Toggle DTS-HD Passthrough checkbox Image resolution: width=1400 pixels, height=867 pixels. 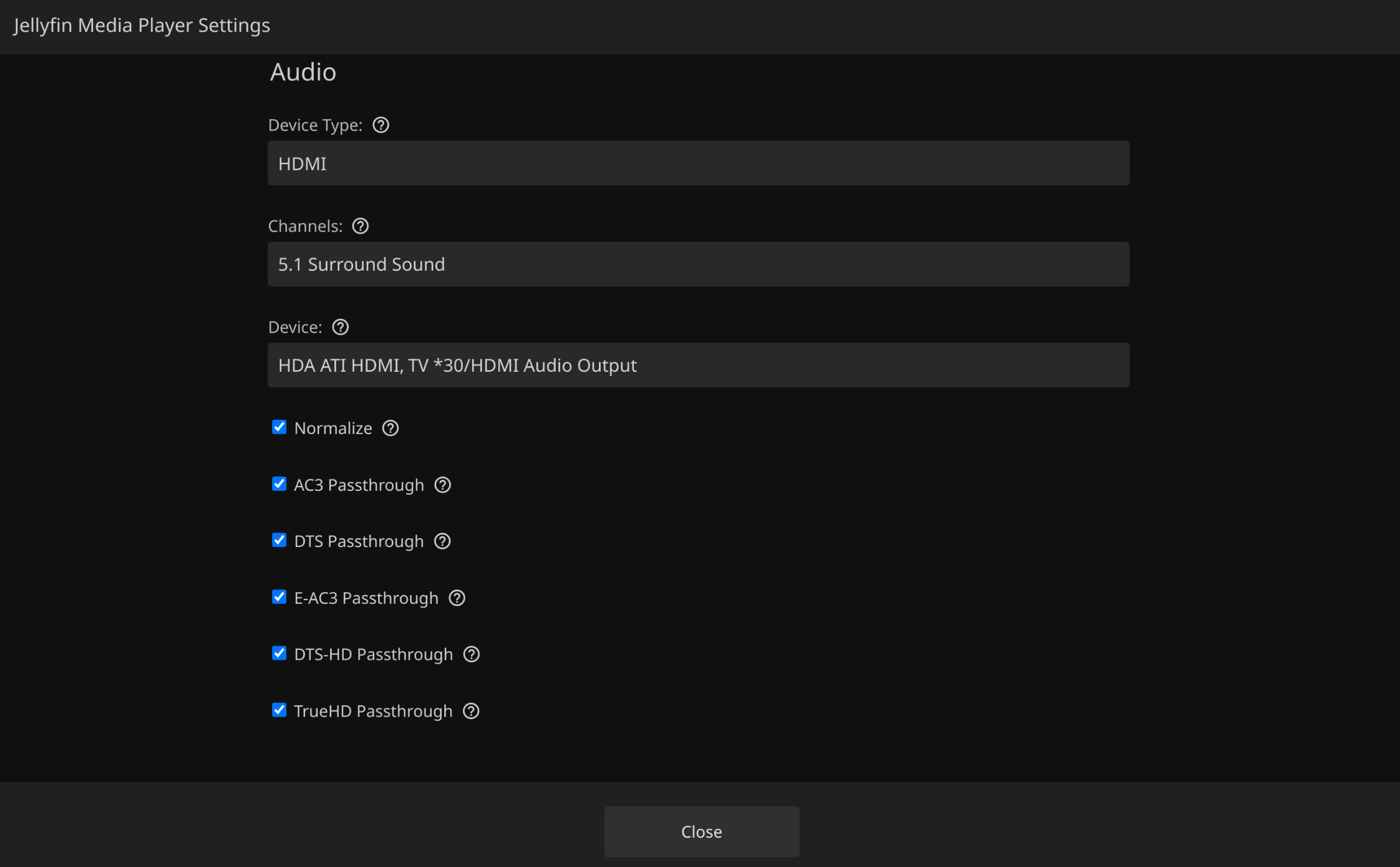tap(279, 653)
